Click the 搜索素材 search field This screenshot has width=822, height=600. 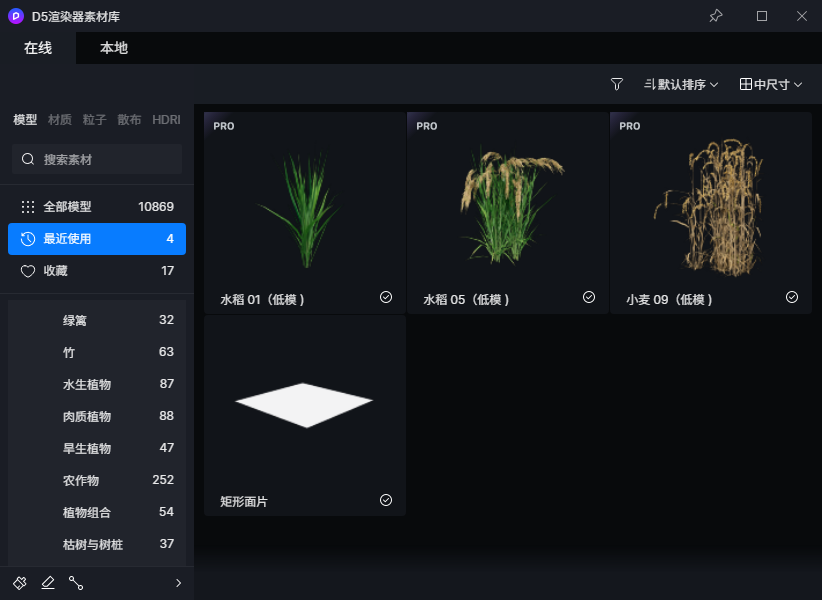97,159
